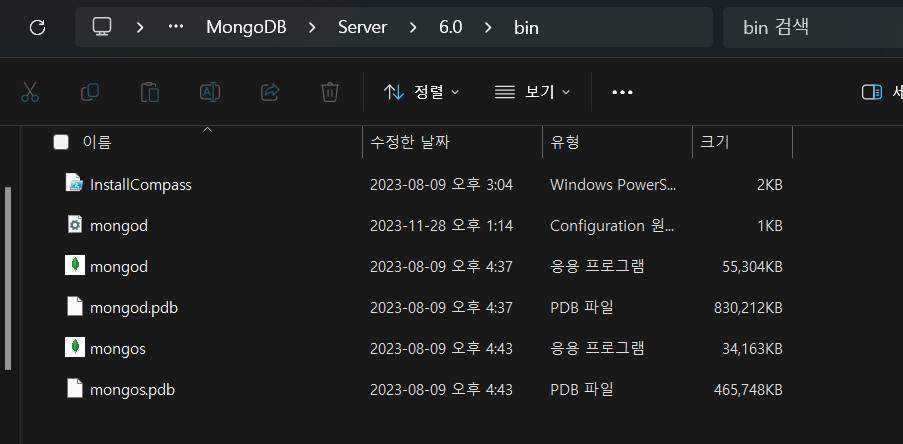
Task: Select the mongod configuration file name
Action: coord(119,226)
